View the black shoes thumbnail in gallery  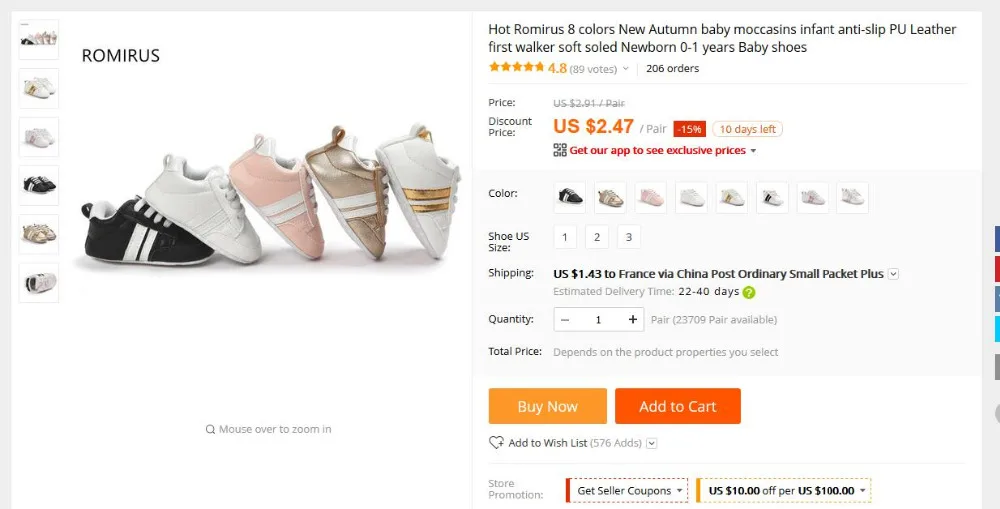pyautogui.click(x=39, y=186)
